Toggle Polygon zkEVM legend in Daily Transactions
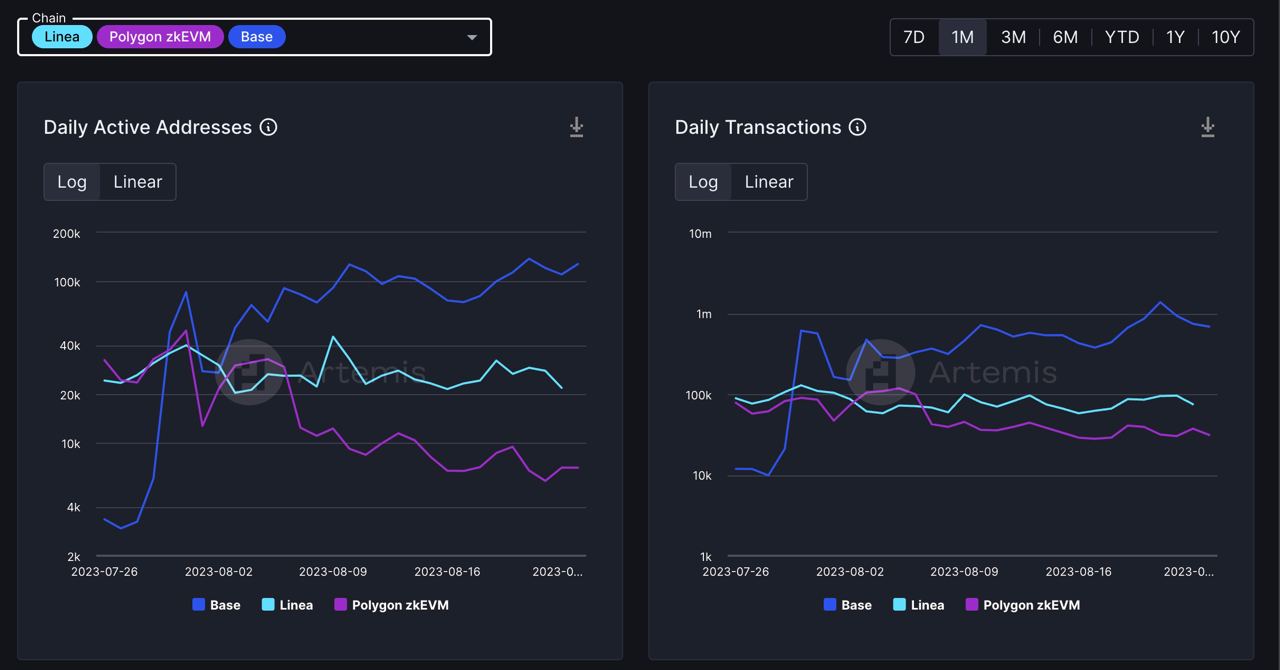The width and height of the screenshot is (1280, 670). 1022,605
